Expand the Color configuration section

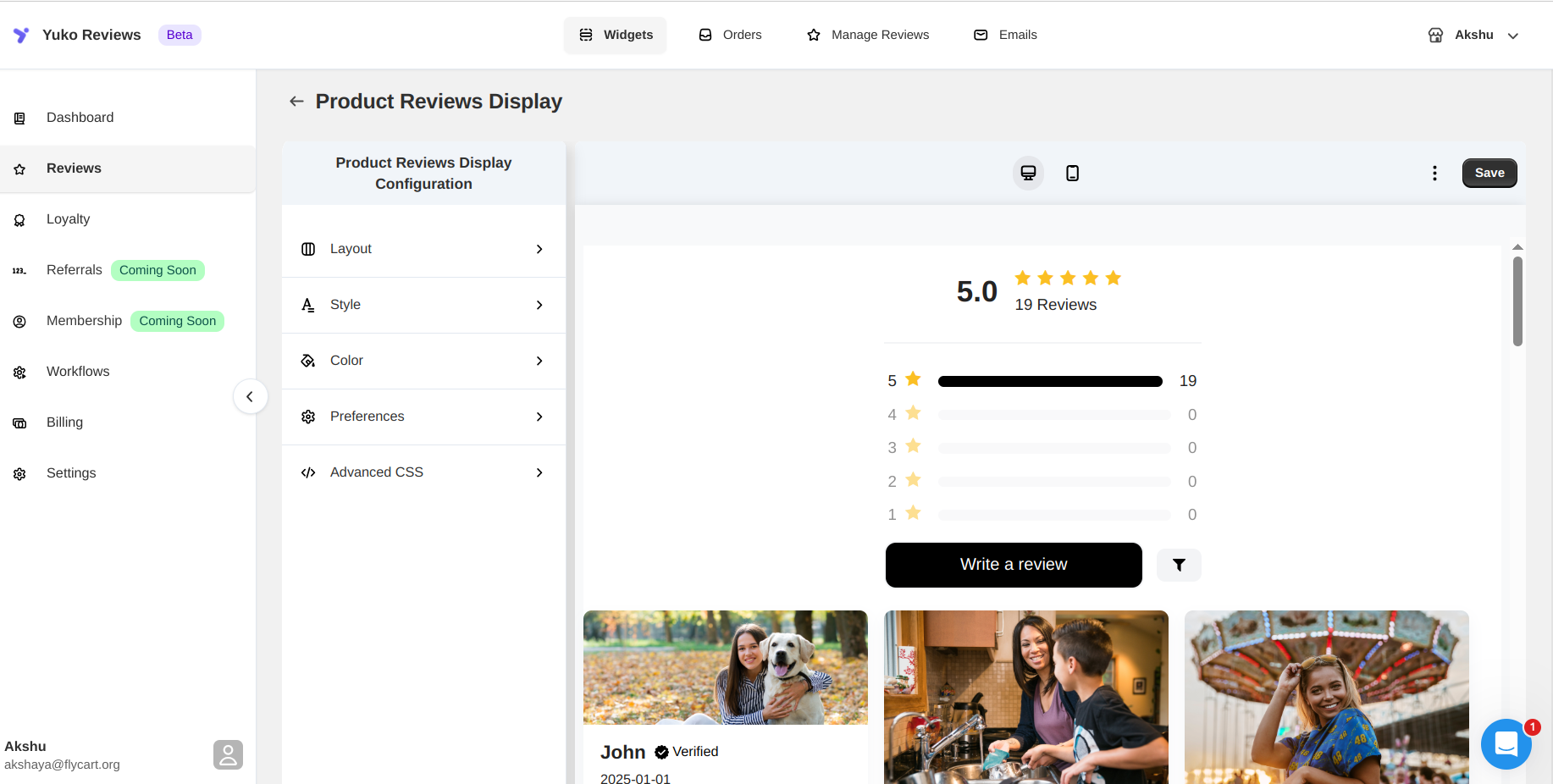click(423, 361)
